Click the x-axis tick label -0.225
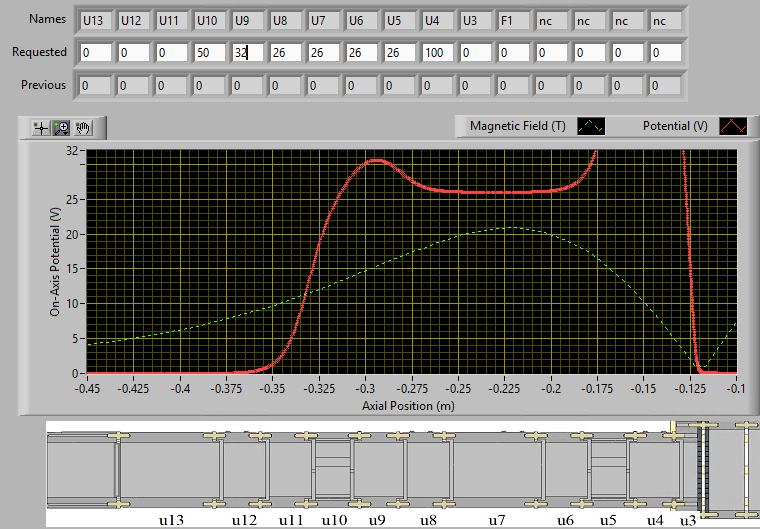 505,389
